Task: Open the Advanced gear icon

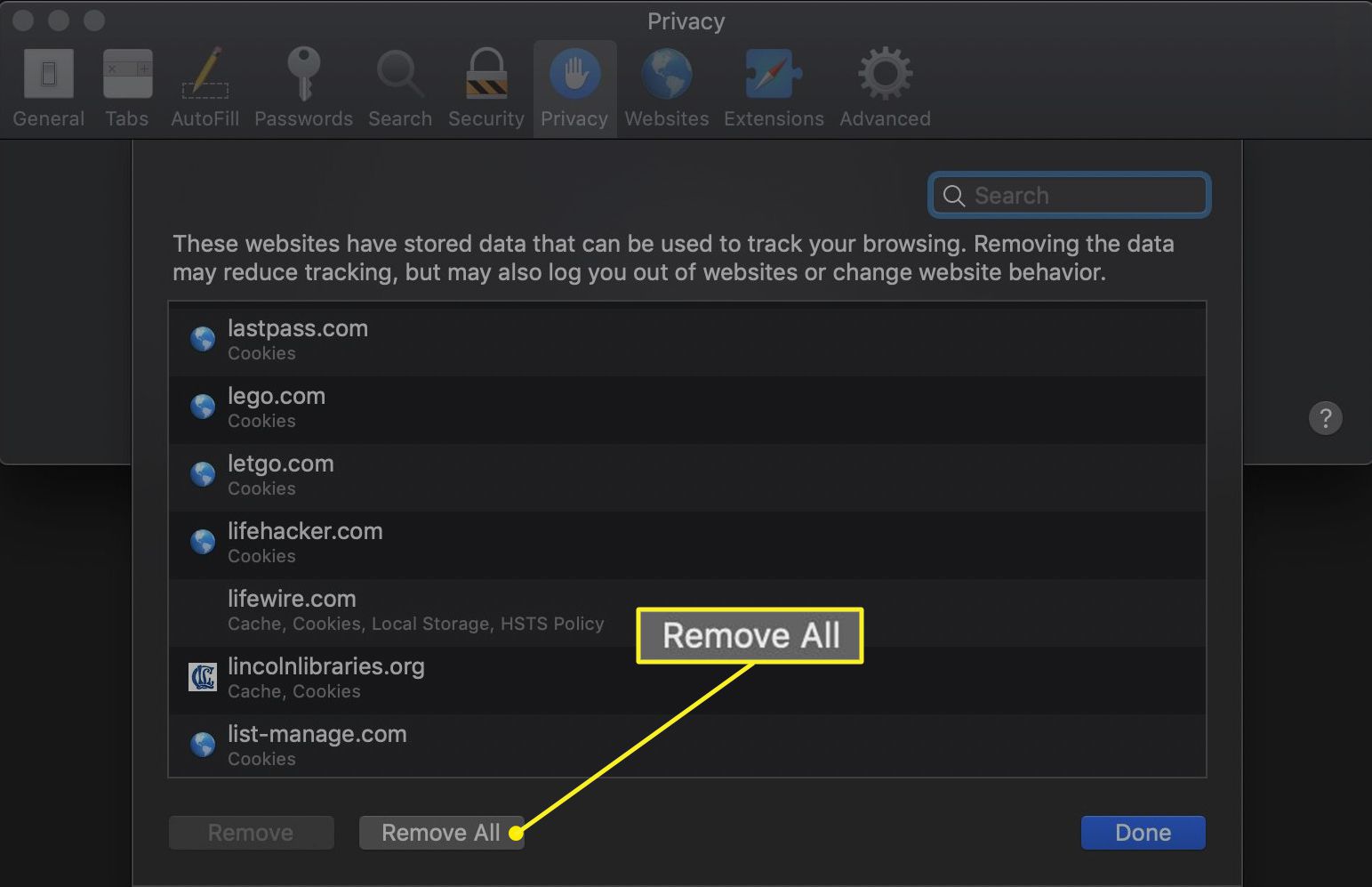Action: pyautogui.click(x=885, y=73)
